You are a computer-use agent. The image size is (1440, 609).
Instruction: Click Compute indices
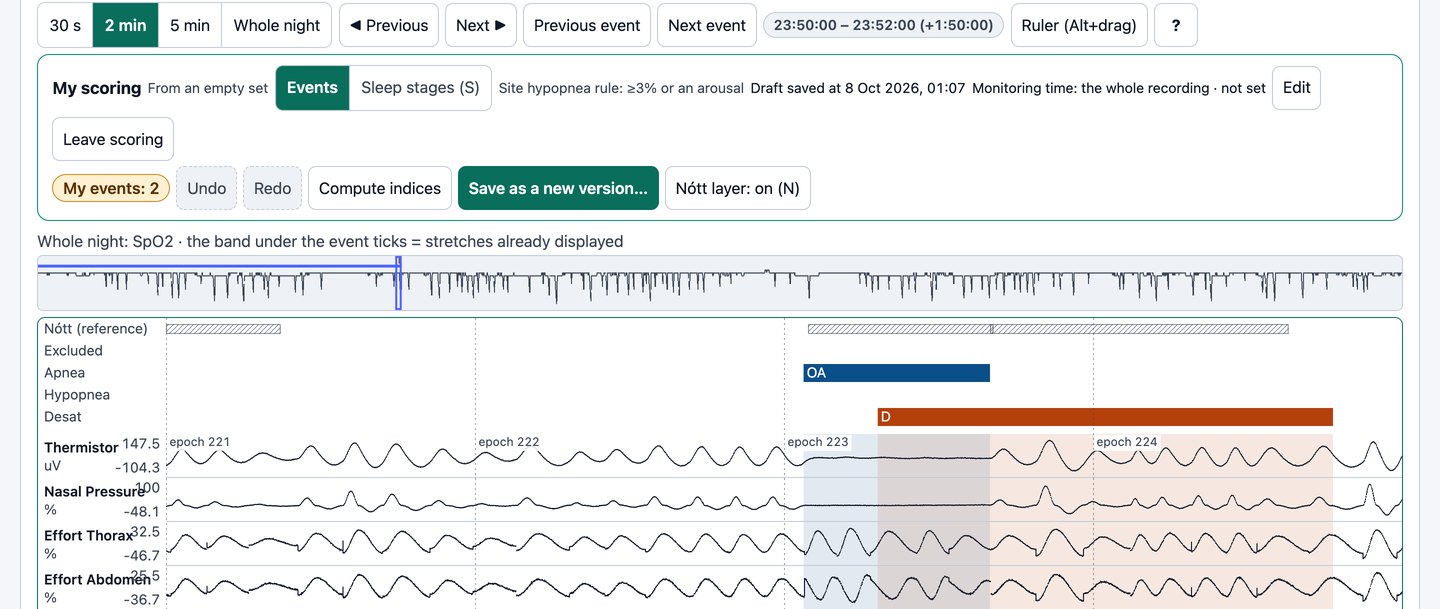tap(380, 188)
